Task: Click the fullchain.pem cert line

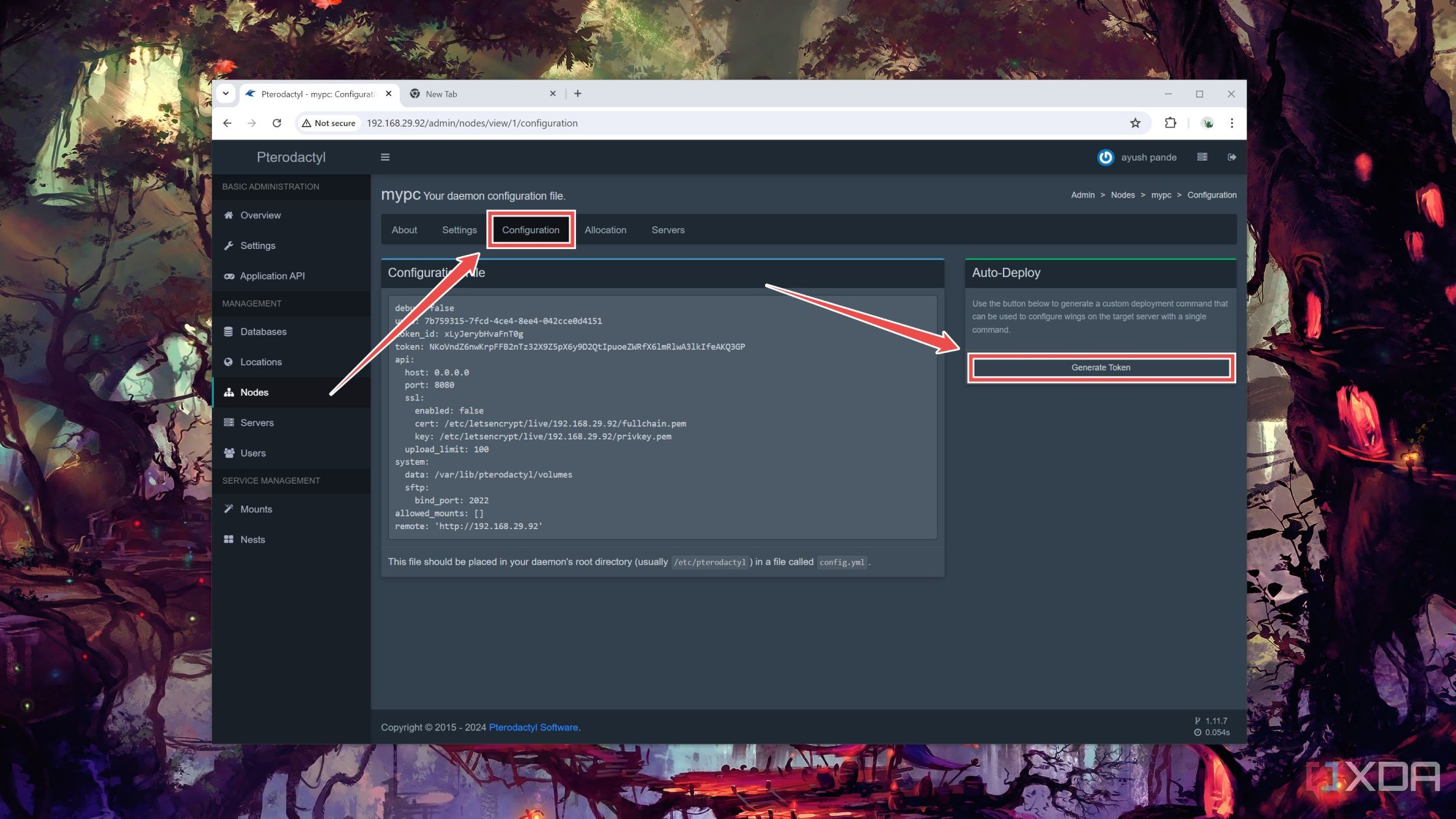Action: 550,424
